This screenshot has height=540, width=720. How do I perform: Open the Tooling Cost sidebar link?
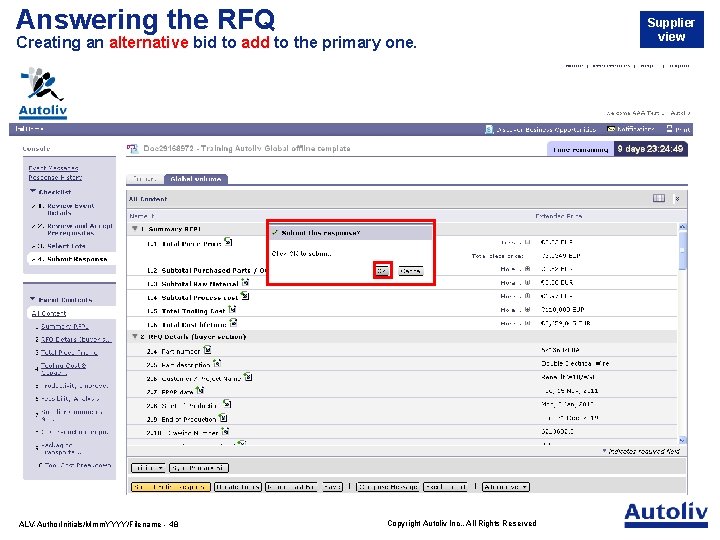(x=63, y=368)
